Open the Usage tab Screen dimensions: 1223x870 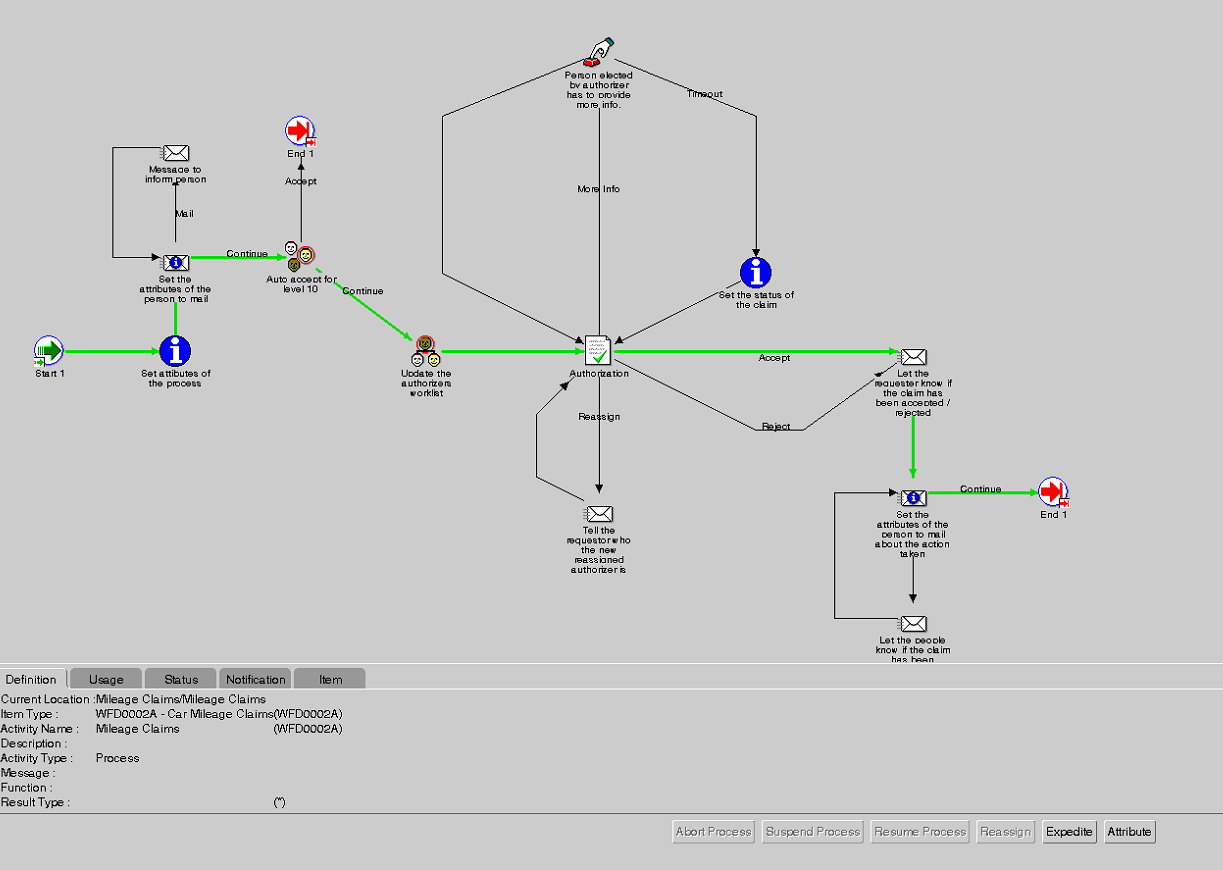tap(106, 679)
